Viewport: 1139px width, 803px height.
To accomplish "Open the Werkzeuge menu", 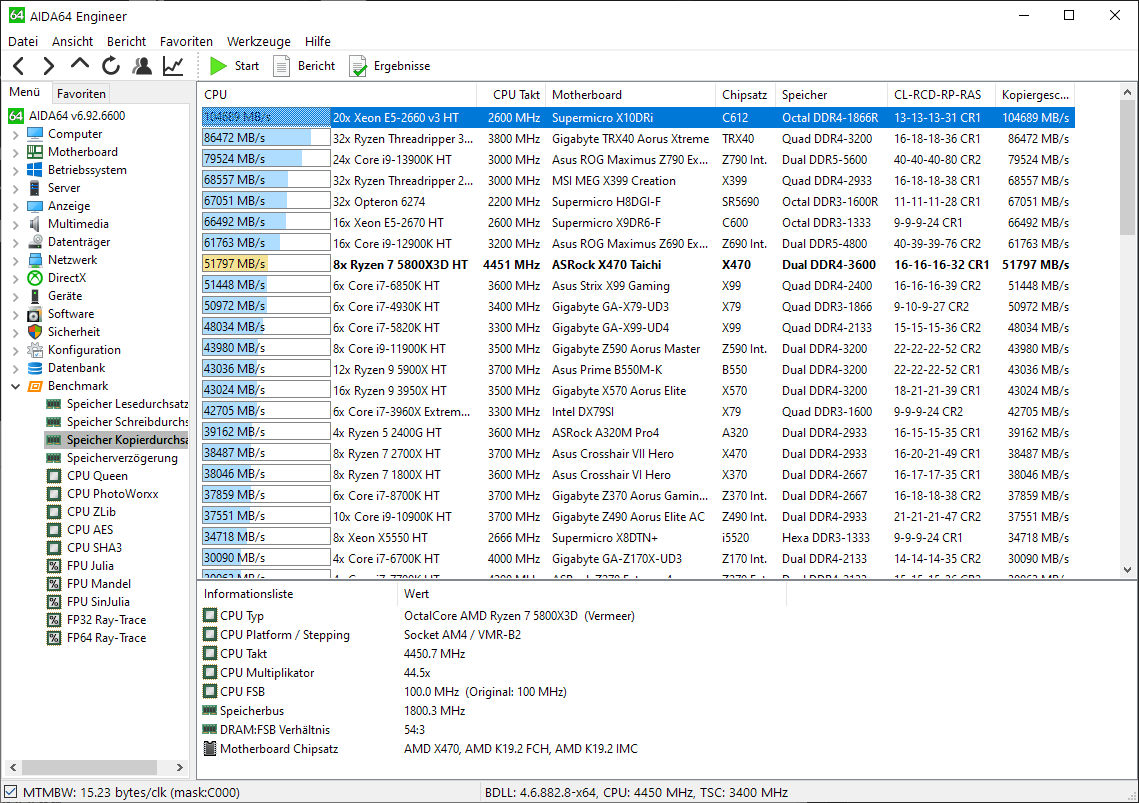I will tap(259, 41).
